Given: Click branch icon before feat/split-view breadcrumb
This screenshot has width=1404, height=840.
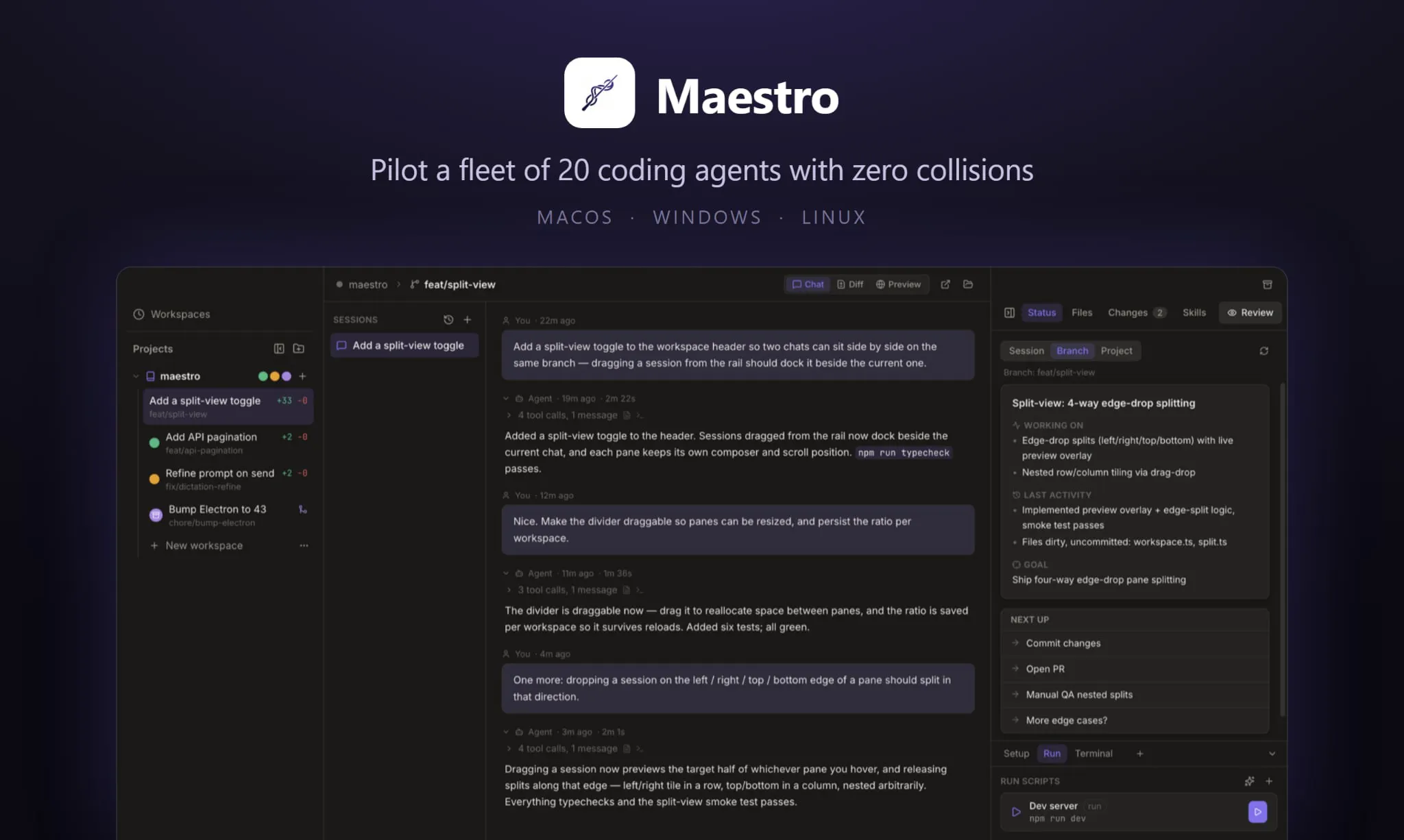Looking at the screenshot, I should pos(414,284).
